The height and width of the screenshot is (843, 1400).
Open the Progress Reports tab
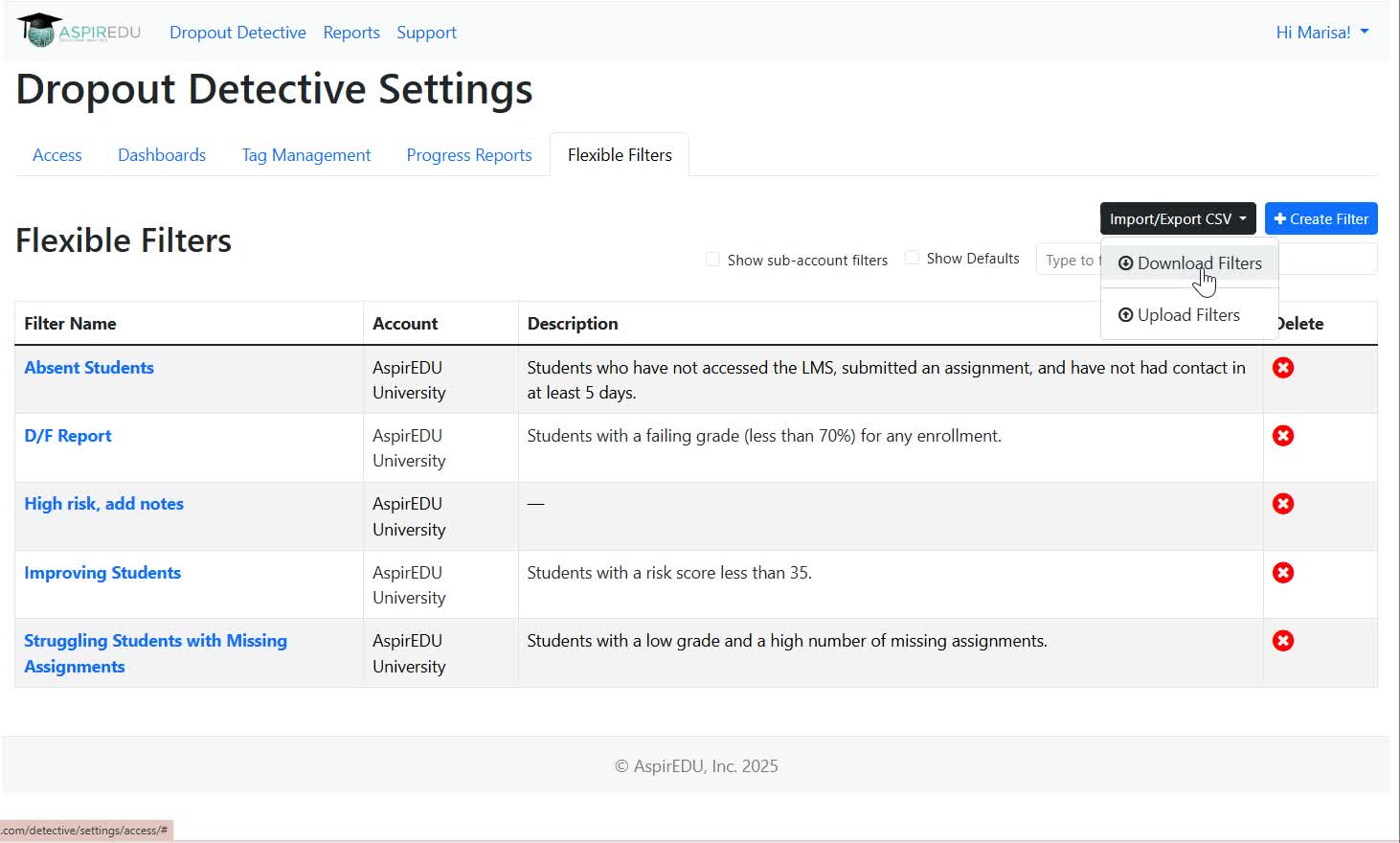pyautogui.click(x=469, y=155)
